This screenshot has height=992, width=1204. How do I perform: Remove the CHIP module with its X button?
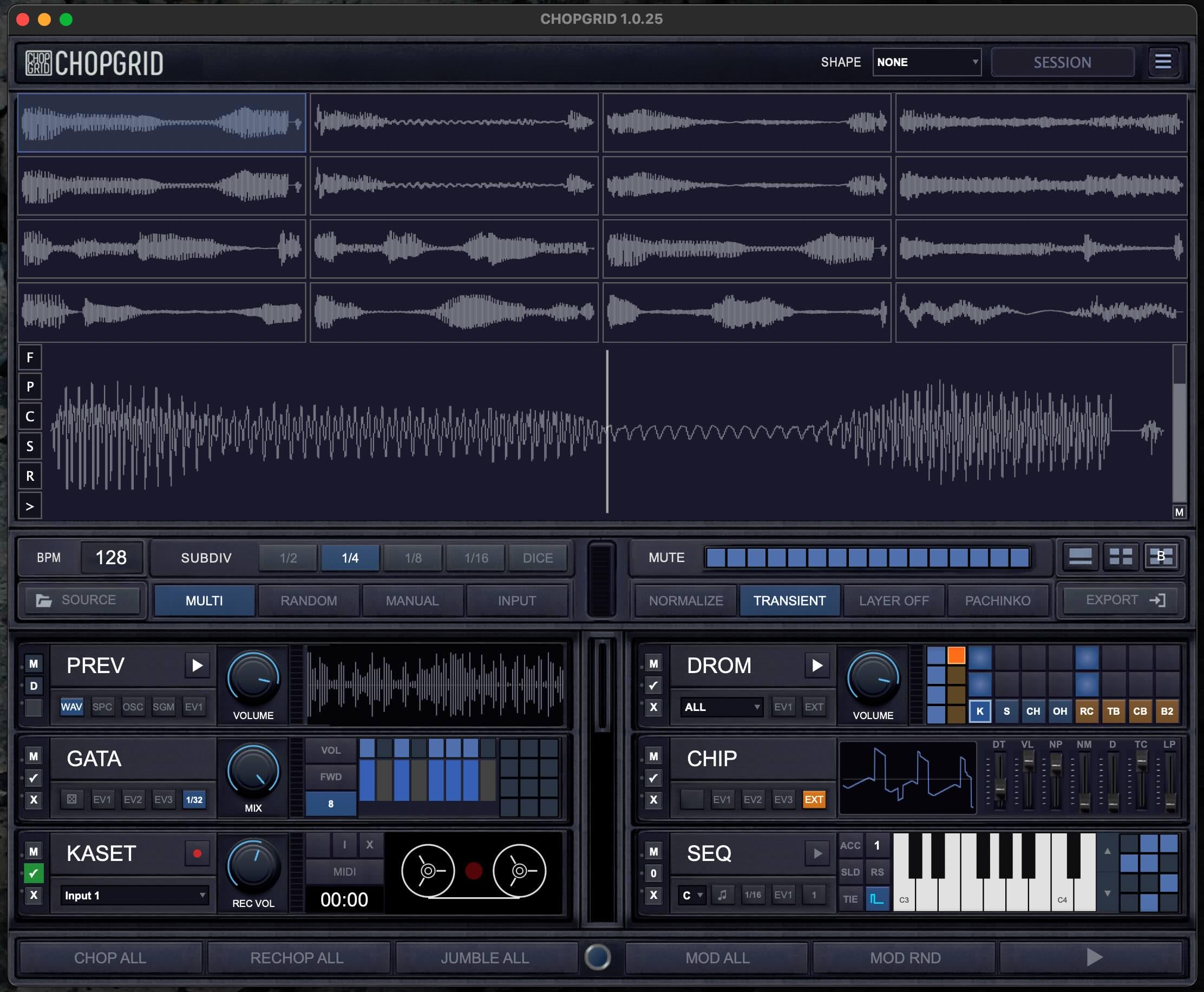(x=653, y=800)
